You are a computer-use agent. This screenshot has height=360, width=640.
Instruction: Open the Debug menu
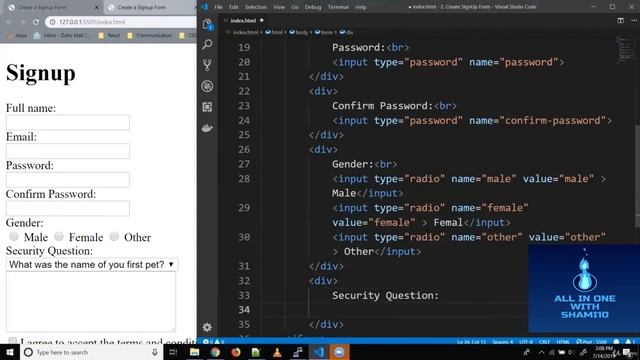pyautogui.click(x=313, y=7)
